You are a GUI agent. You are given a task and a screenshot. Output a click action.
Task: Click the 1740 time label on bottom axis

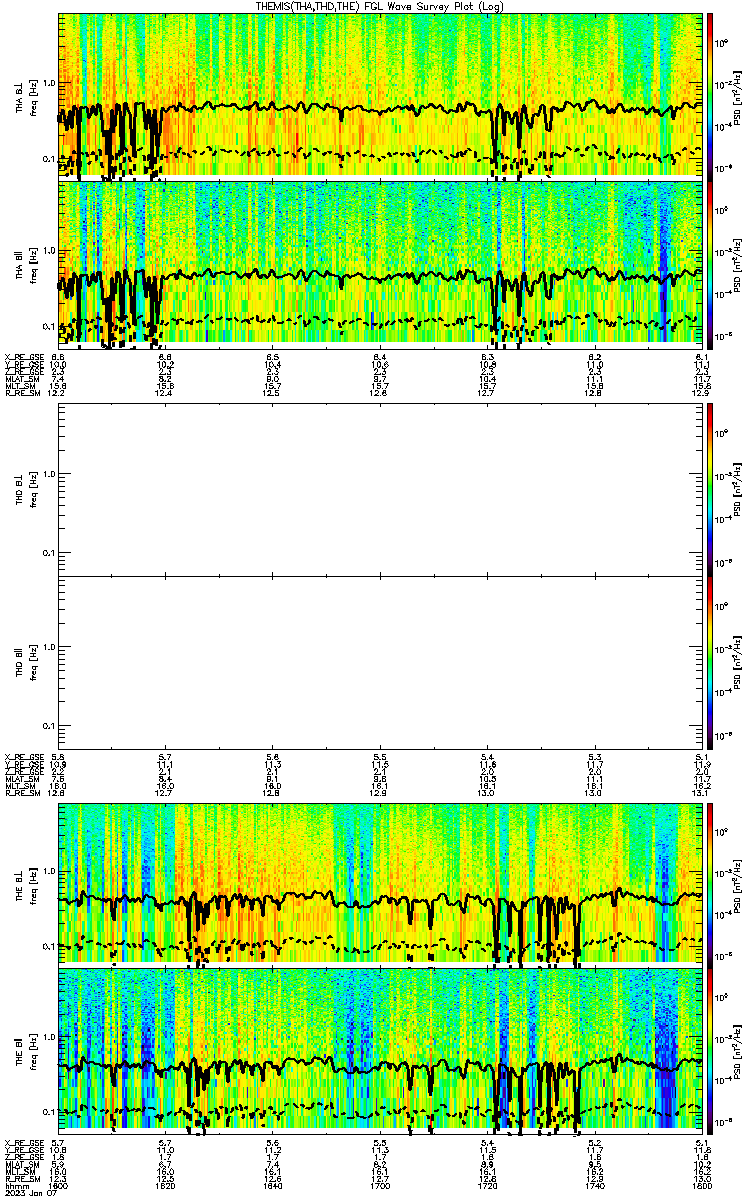point(595,1185)
